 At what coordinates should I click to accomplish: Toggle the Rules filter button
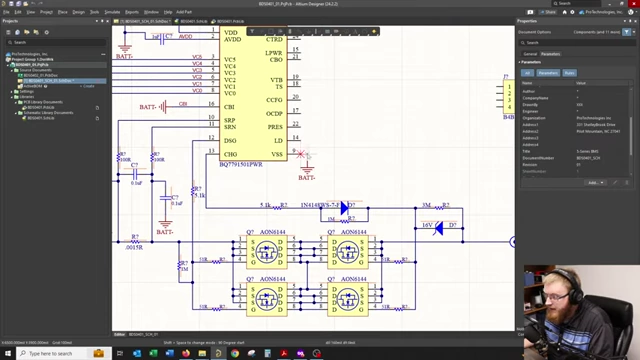pos(569,73)
